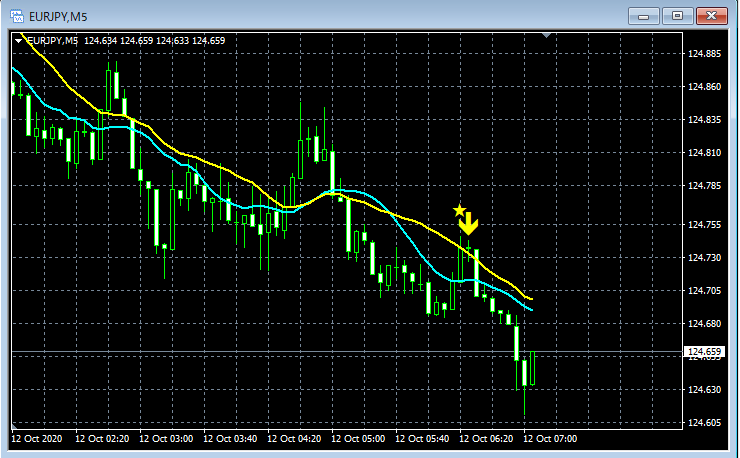Screen dimensions: 740x458
Task: Maximize the EURJPY,M5 chart window
Action: click(677, 16)
